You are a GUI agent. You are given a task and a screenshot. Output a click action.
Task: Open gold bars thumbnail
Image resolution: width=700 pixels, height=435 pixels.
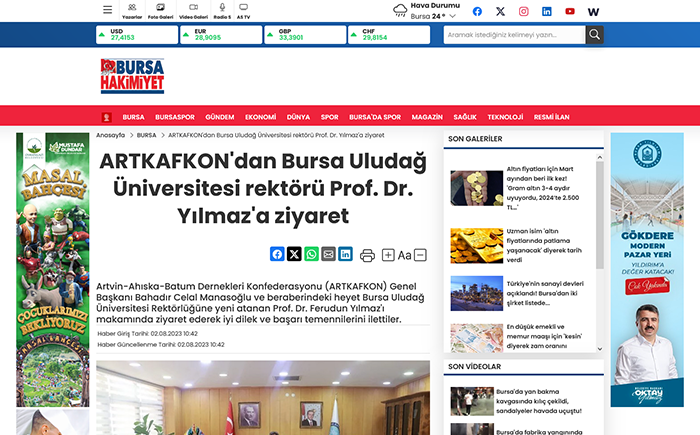pos(477,246)
